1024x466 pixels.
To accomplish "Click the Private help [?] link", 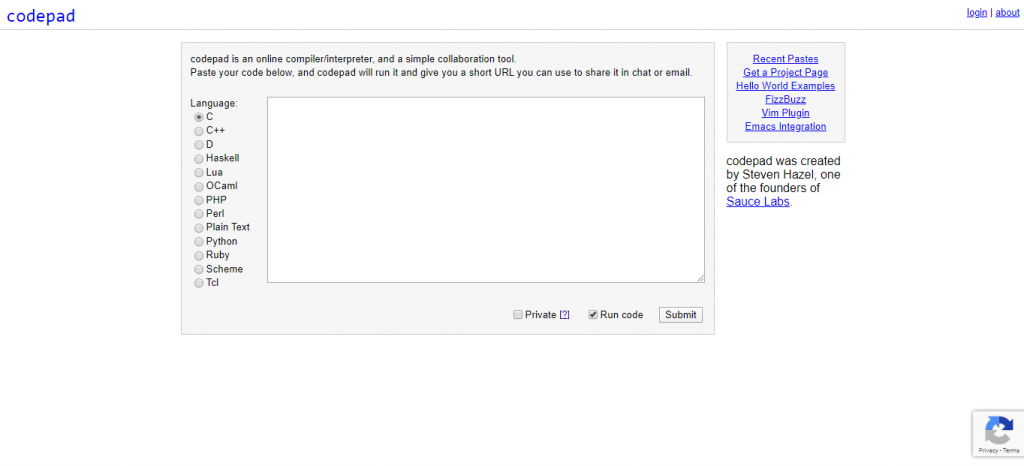I will pyautogui.click(x=564, y=315).
